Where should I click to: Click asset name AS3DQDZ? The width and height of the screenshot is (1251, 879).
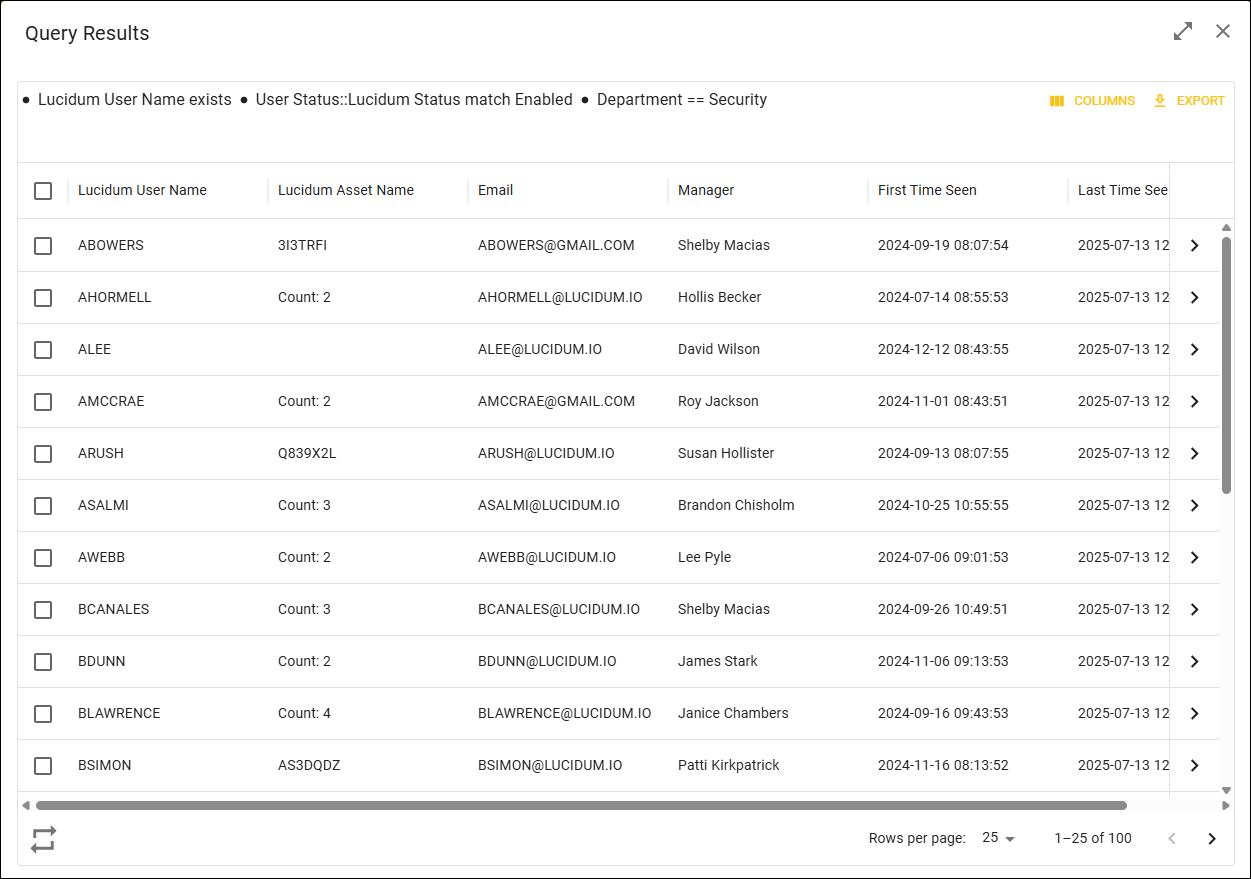coord(309,765)
